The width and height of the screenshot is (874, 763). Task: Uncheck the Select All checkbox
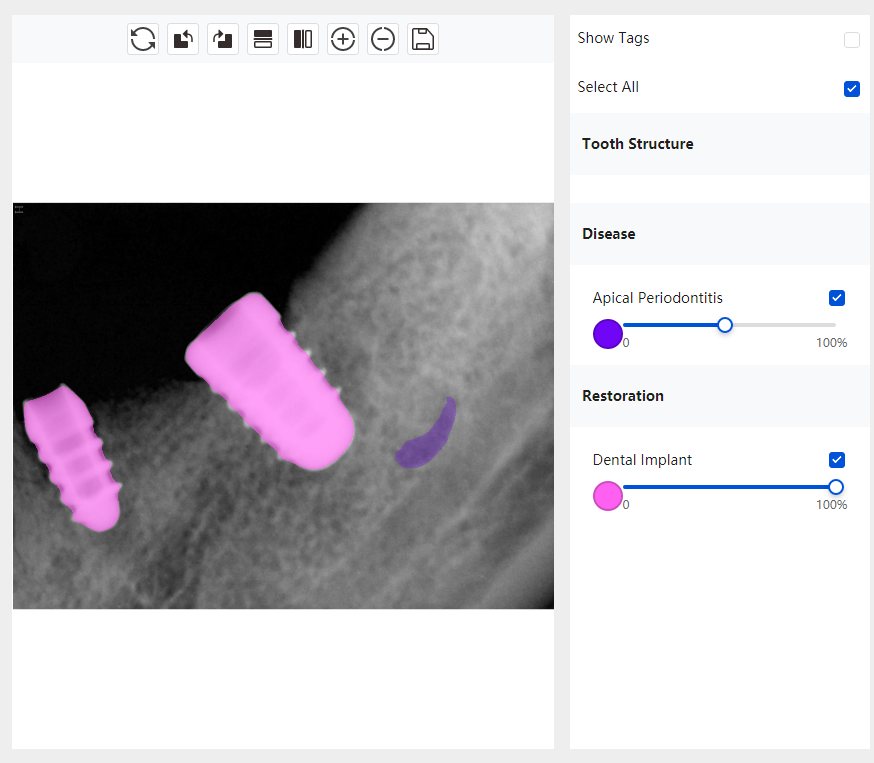point(852,89)
